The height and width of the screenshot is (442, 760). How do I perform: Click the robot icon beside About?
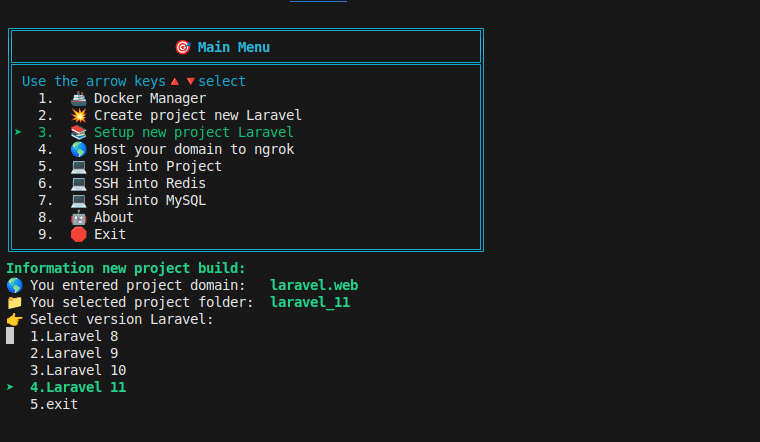coord(79,217)
